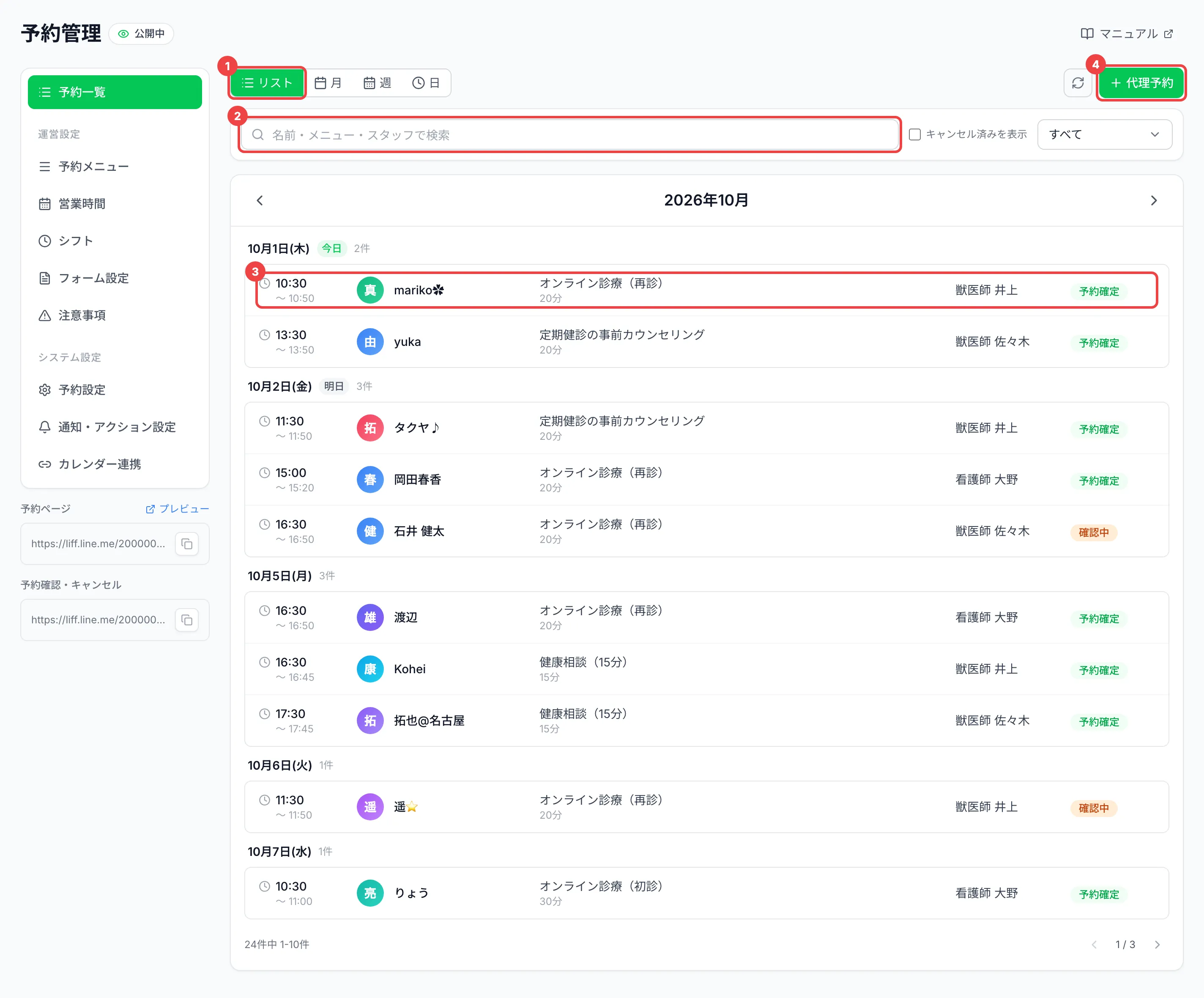Click 予約確定 badge on yuka row
Viewport: 1204px width, 998px height.
tap(1098, 343)
